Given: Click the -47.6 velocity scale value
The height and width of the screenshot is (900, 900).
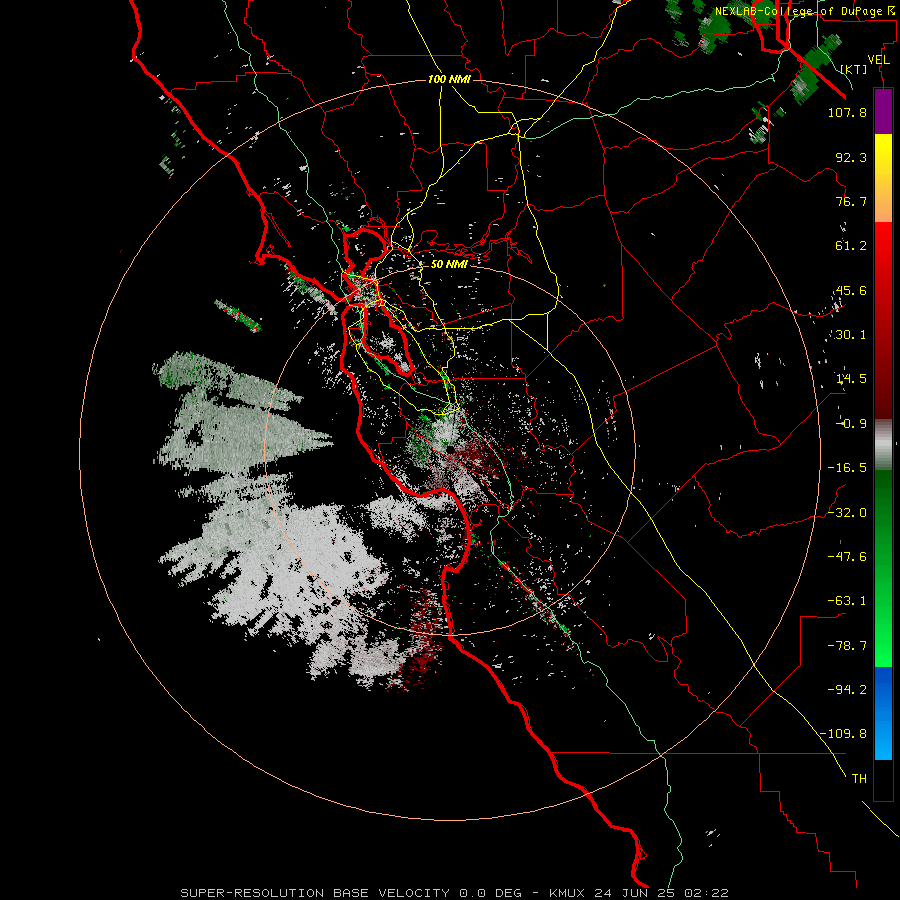Looking at the screenshot, I should click(847, 557).
